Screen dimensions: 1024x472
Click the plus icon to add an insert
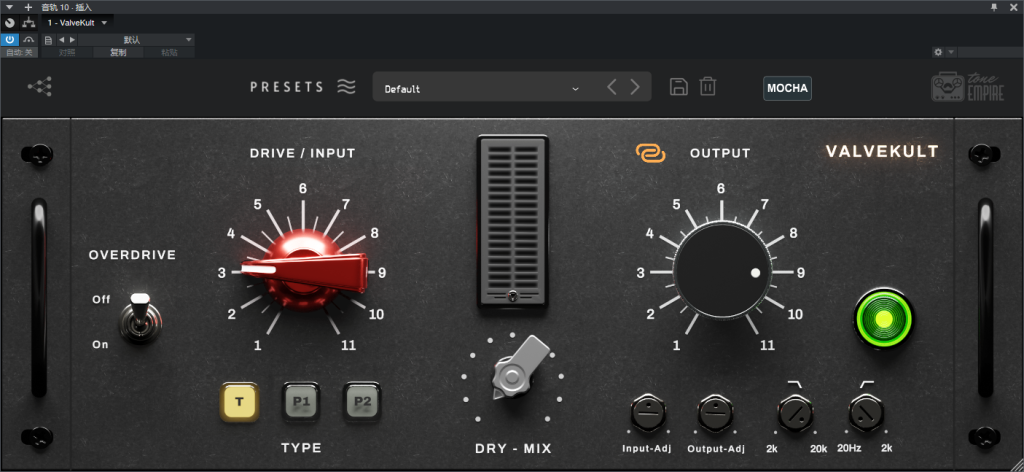tap(28, 7)
